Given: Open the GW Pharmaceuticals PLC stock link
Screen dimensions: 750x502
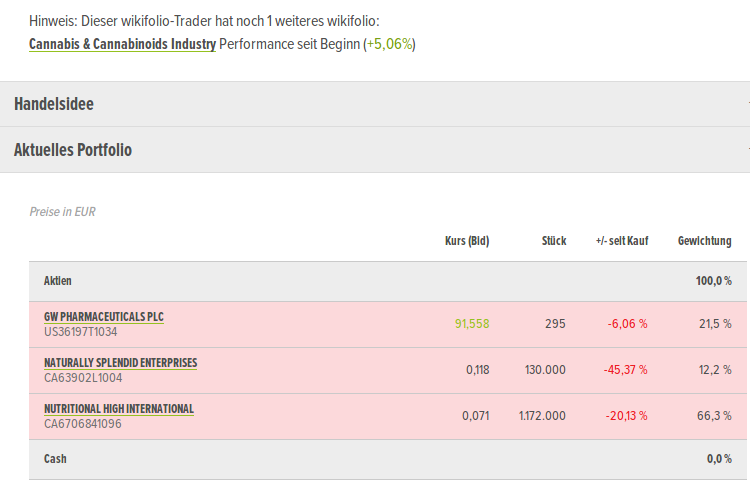Looking at the screenshot, I should point(104,317).
